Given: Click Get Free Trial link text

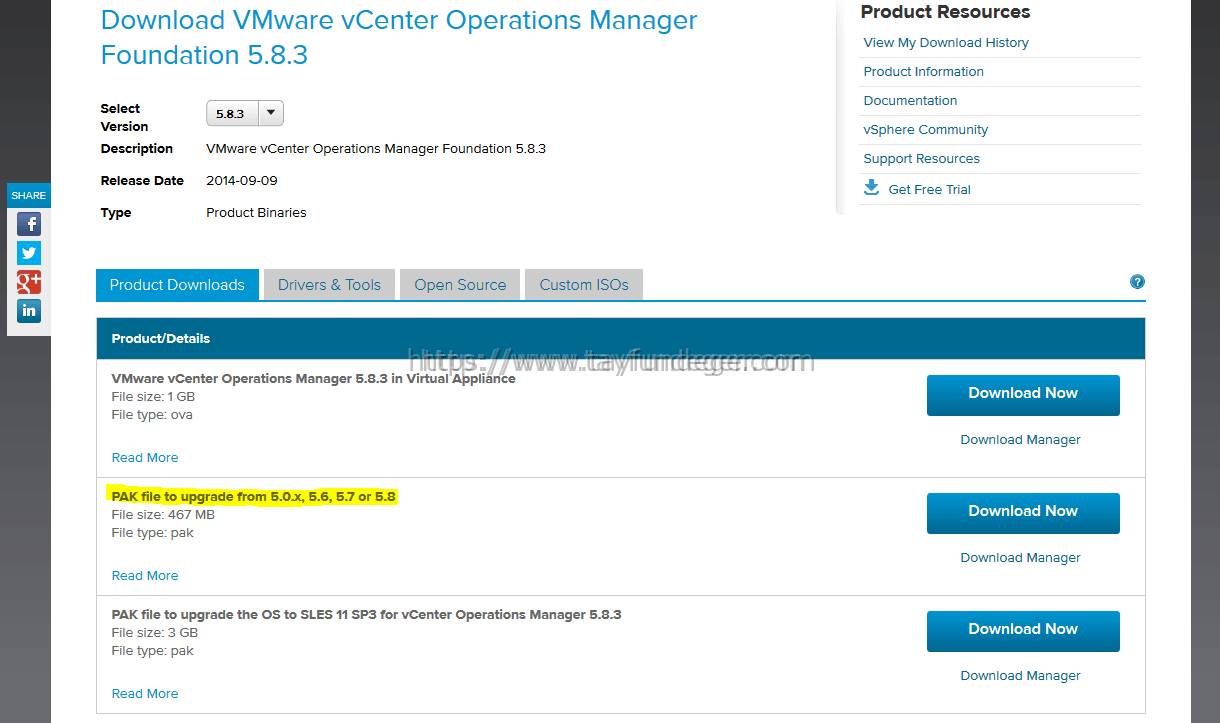Looking at the screenshot, I should pos(929,190).
